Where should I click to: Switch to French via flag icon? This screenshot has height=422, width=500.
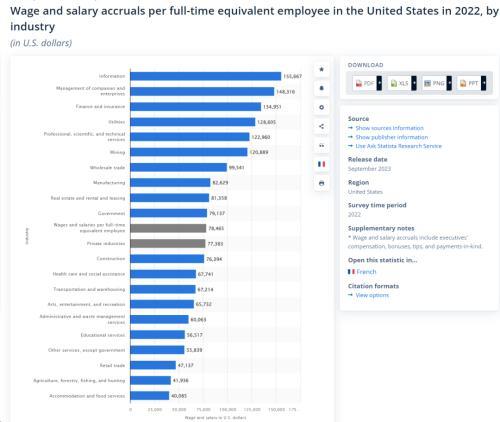pyautogui.click(x=321, y=164)
